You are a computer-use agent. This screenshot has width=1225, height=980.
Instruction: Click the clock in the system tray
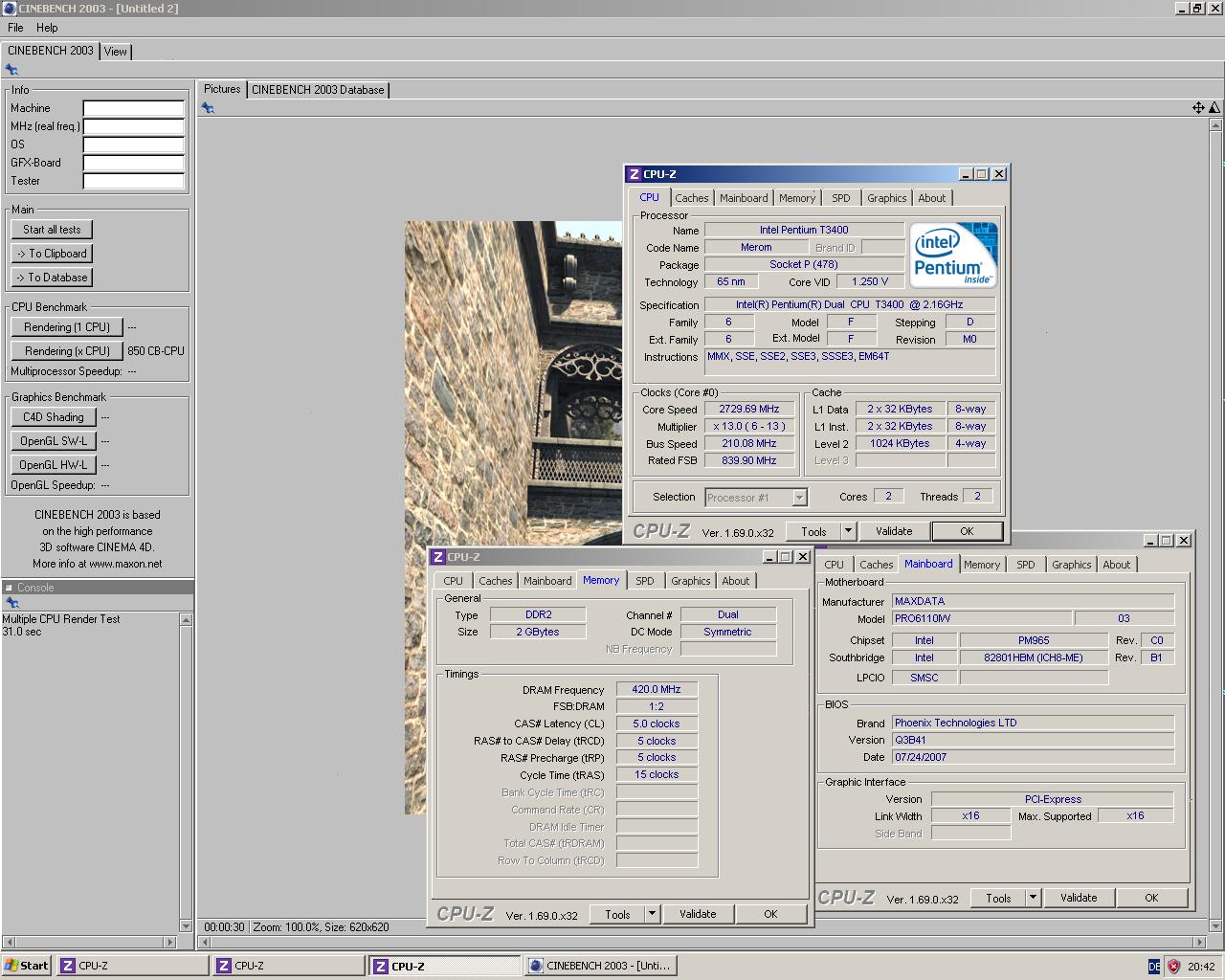click(1201, 967)
